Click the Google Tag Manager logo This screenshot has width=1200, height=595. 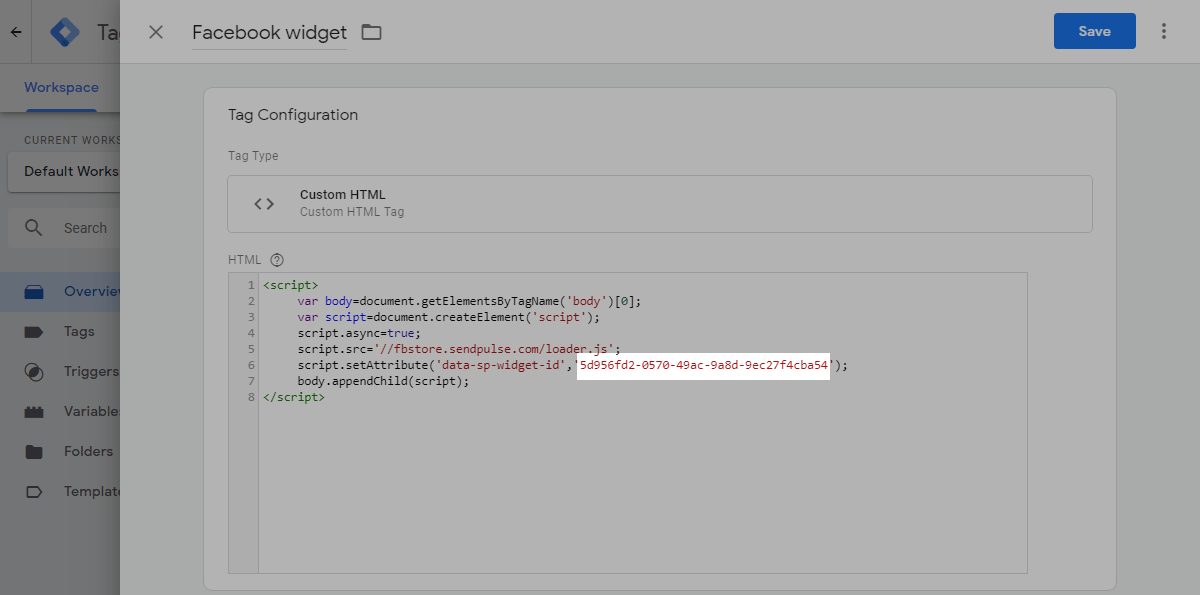click(65, 32)
